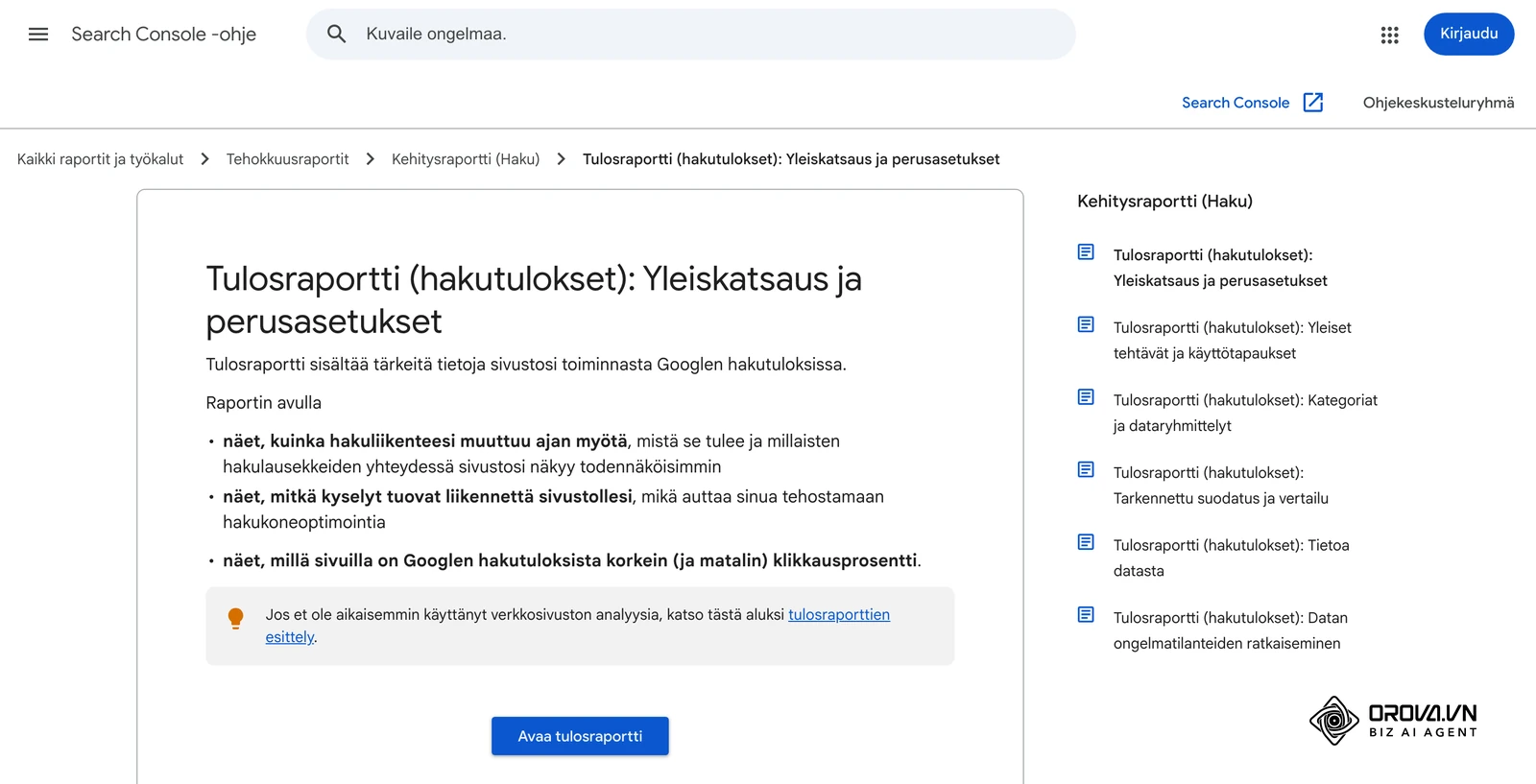Open sidebar article 'Tietoa datasta'
The height and width of the screenshot is (784, 1536).
(x=1231, y=558)
